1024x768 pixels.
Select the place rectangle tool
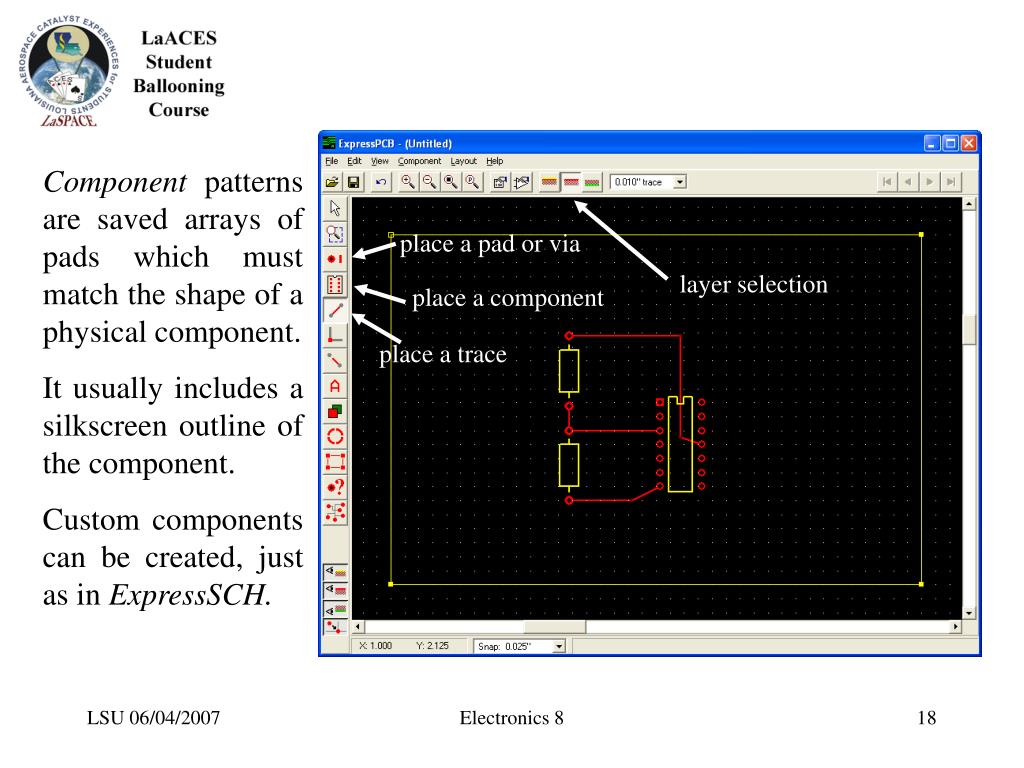point(335,462)
